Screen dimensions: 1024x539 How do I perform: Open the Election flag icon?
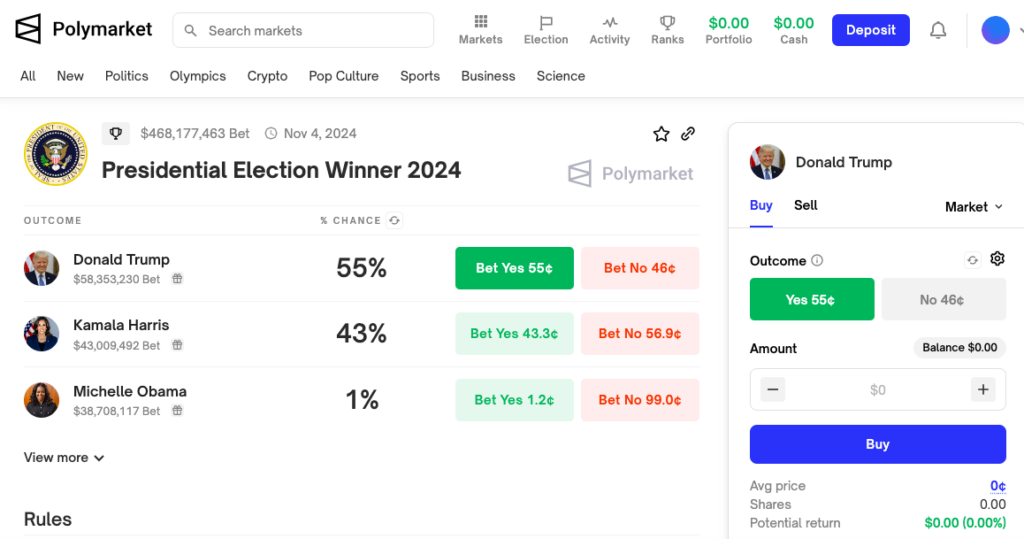click(x=545, y=23)
